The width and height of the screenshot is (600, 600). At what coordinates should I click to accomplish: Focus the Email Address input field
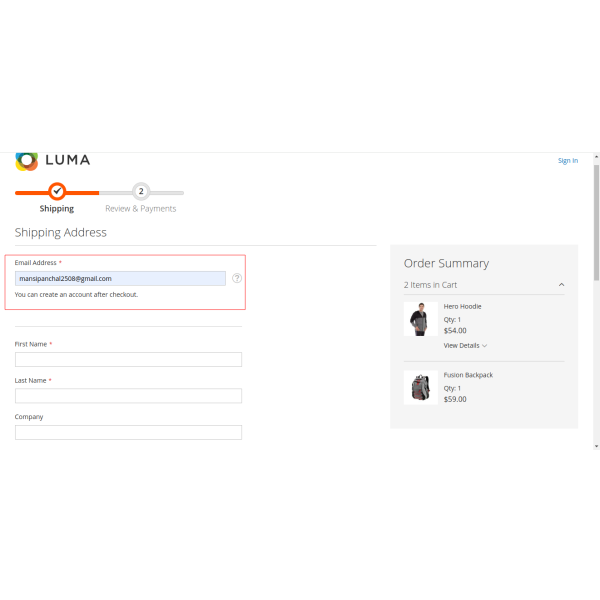(x=121, y=279)
